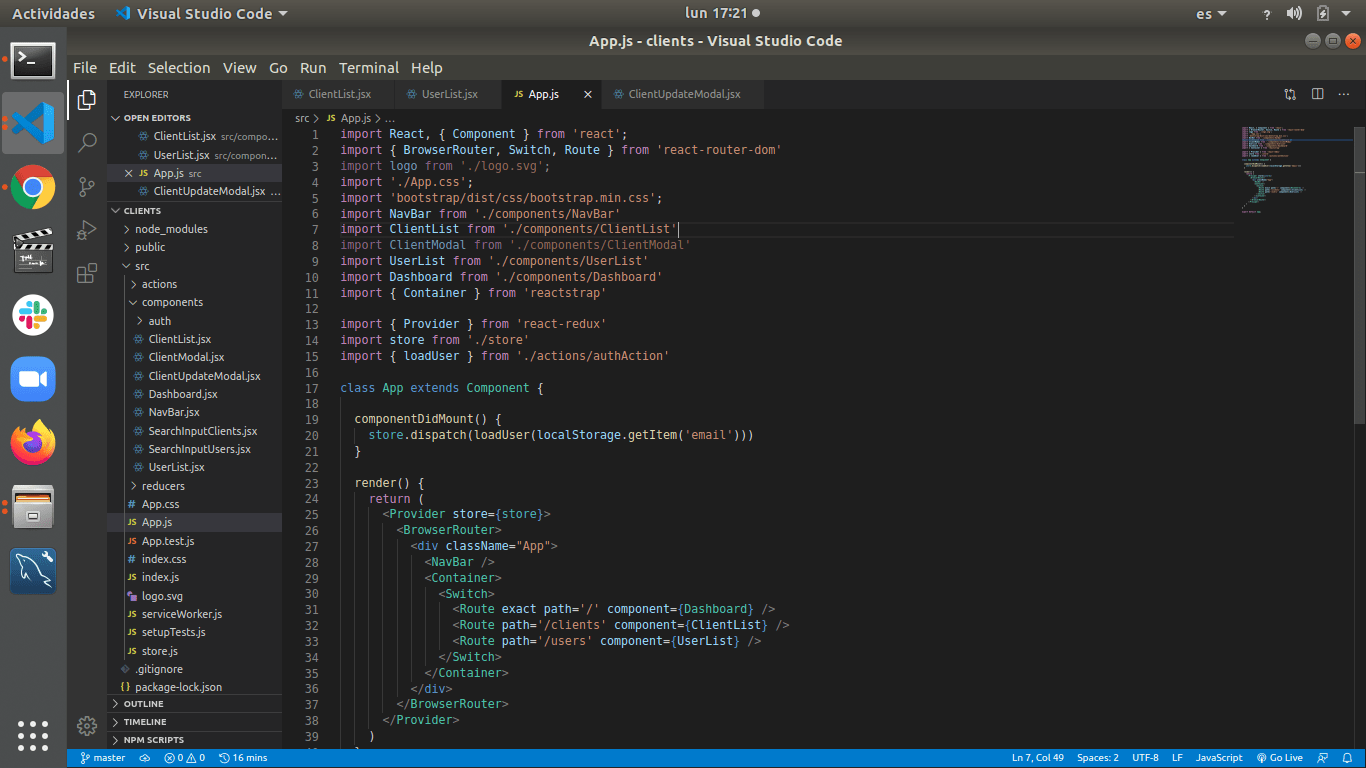Open Dashboard.jsx in the explorer

tap(183, 394)
